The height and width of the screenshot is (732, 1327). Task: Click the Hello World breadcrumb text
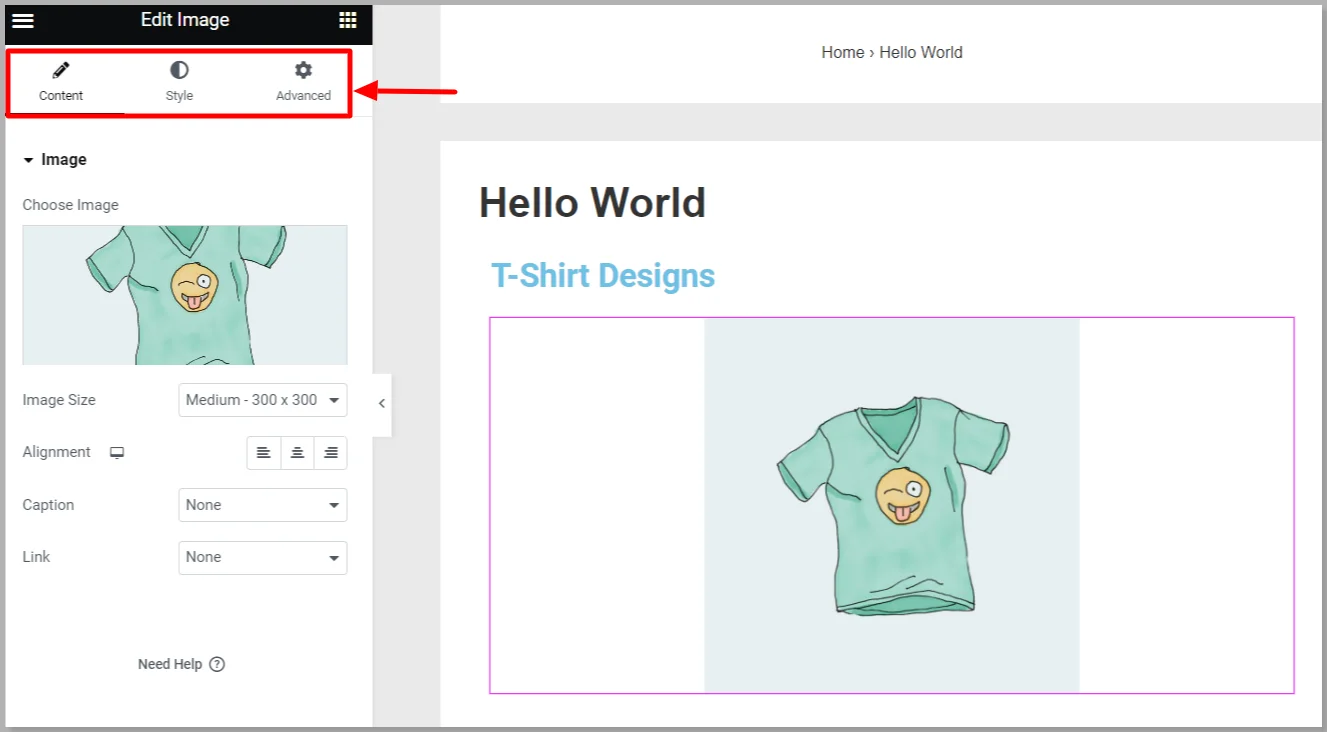pyautogui.click(x=921, y=53)
